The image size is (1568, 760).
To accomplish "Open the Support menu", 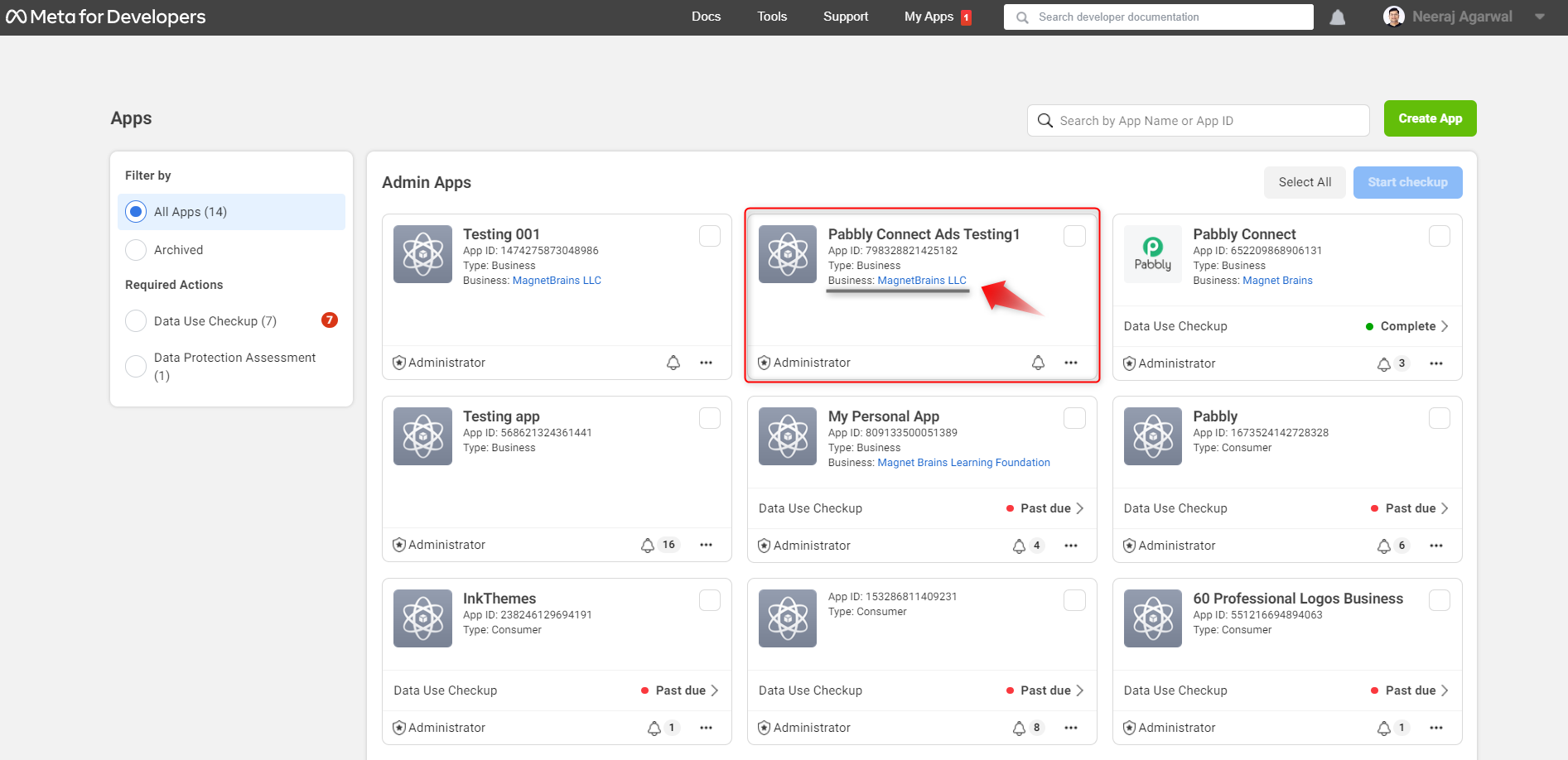I will [x=846, y=17].
